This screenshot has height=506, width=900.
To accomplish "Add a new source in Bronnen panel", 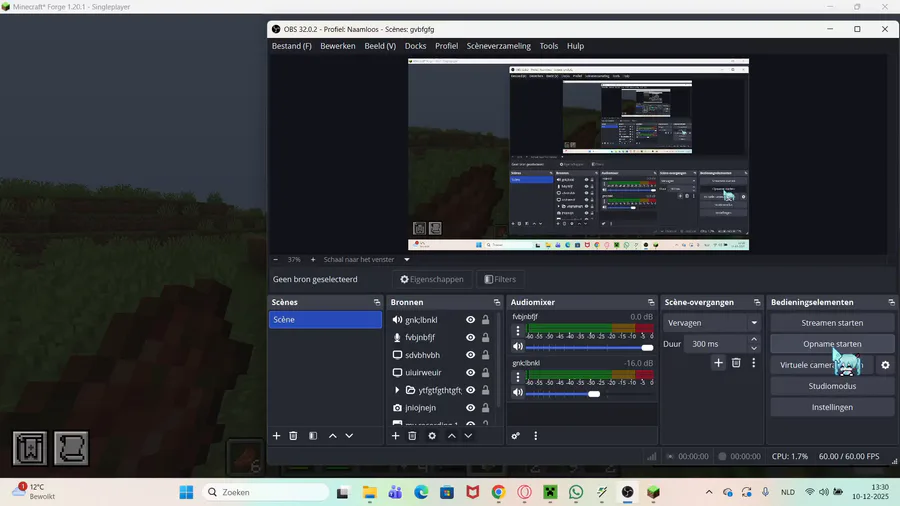I will click(395, 436).
